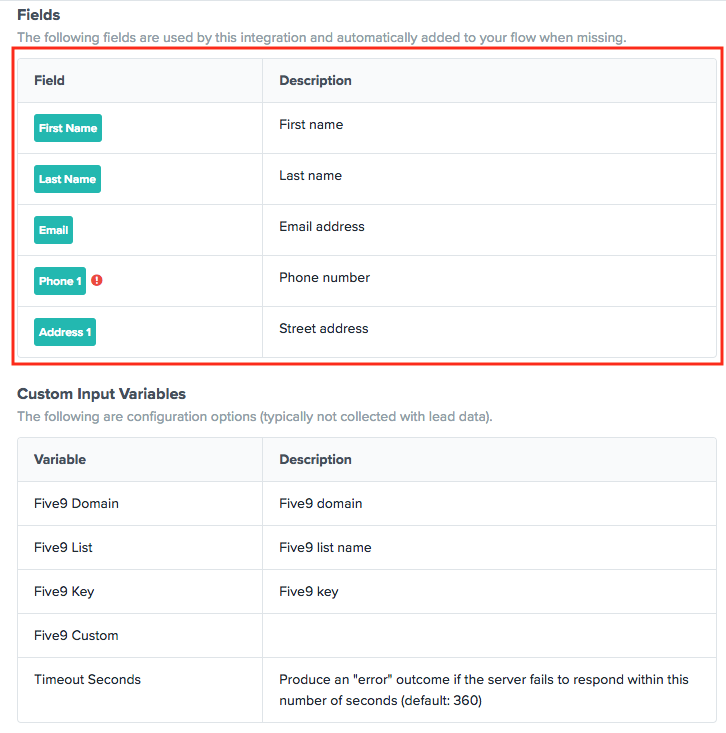This screenshot has height=733, width=726.
Task: Click the Five9 list name description
Action: pos(325,547)
